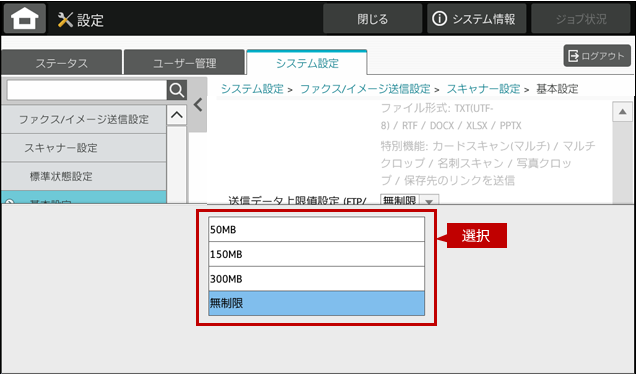Select スキャナー設定 in the side menu
Viewport: 636px width, 374px height.
84,148
